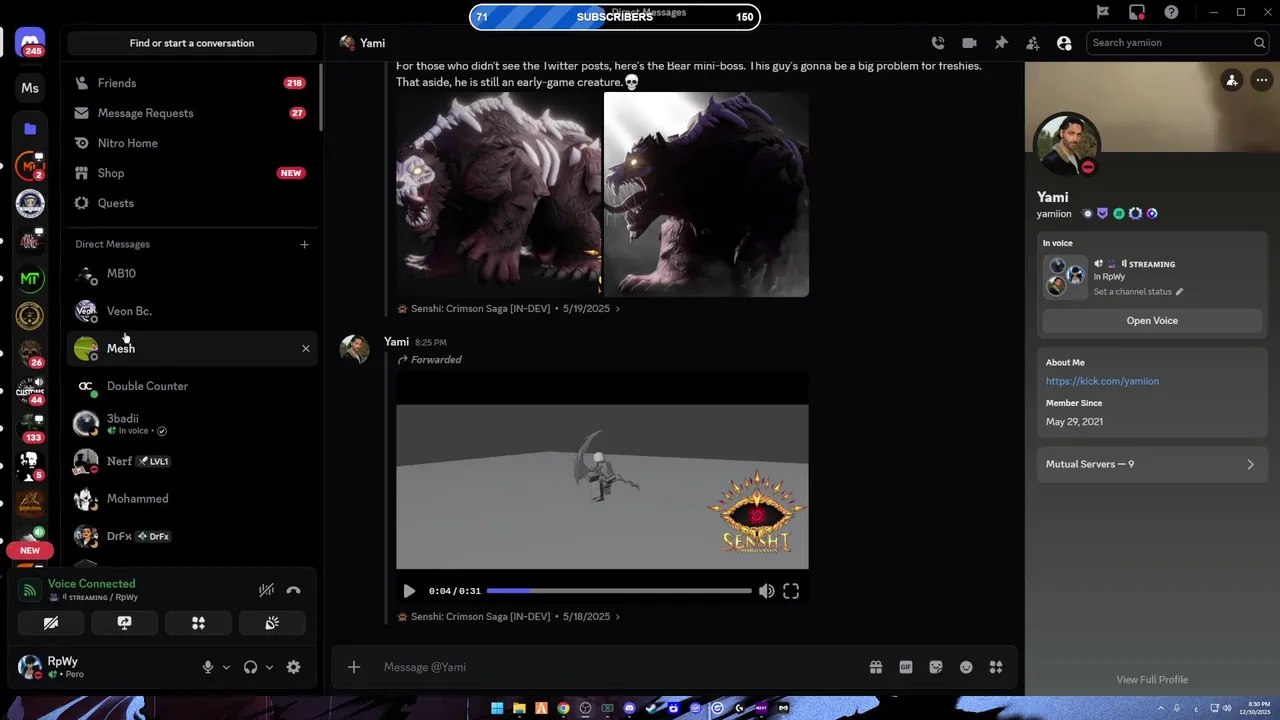
Task: Open microphone input options dropdown
Action: (x=226, y=667)
